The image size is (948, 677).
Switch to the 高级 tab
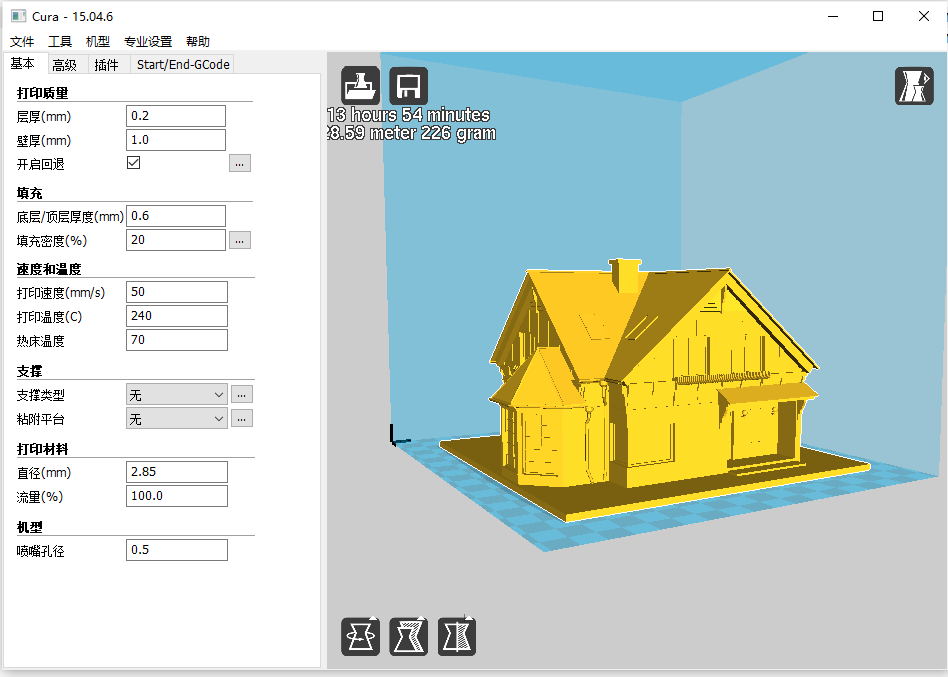click(64, 65)
